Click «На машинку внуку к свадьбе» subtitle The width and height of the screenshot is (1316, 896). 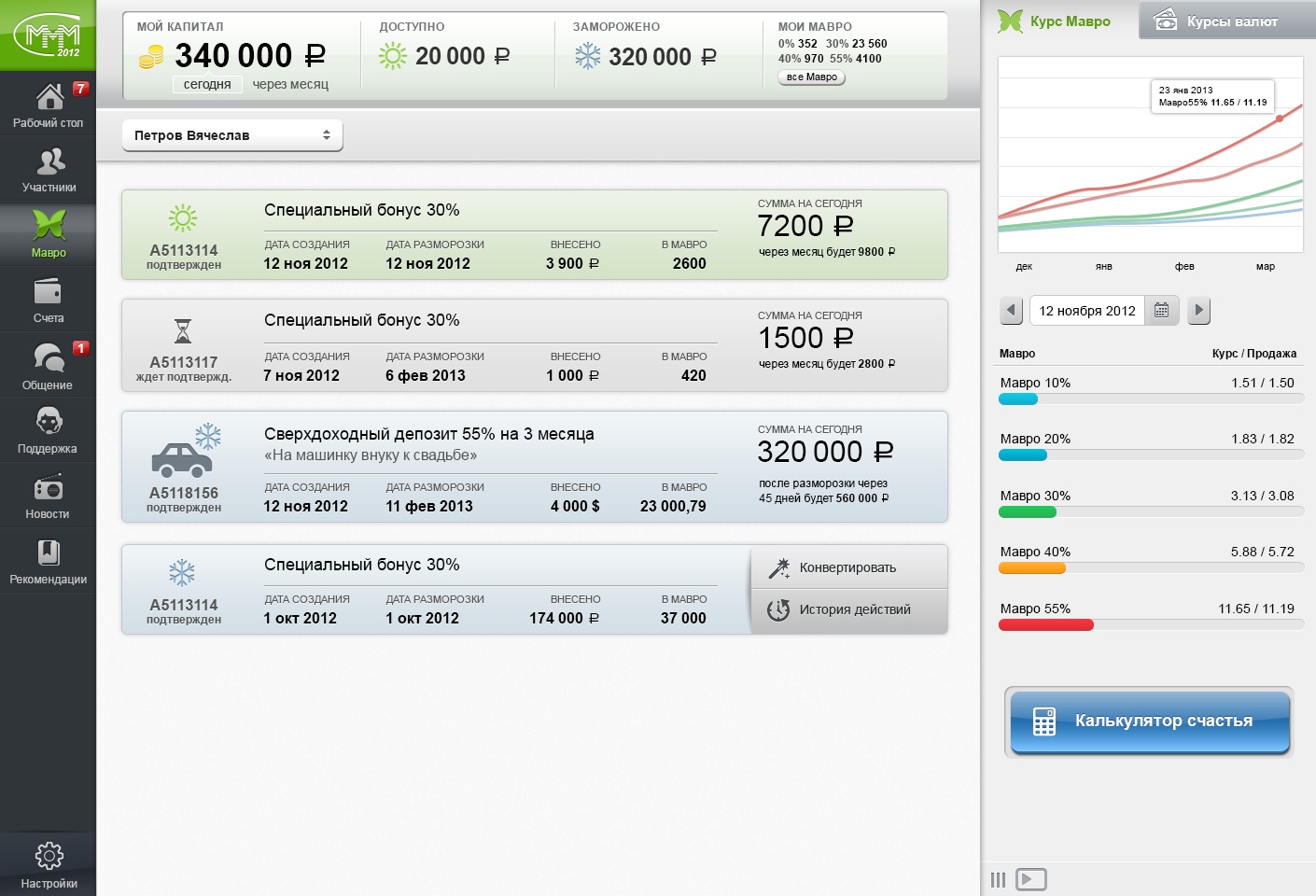(x=371, y=455)
